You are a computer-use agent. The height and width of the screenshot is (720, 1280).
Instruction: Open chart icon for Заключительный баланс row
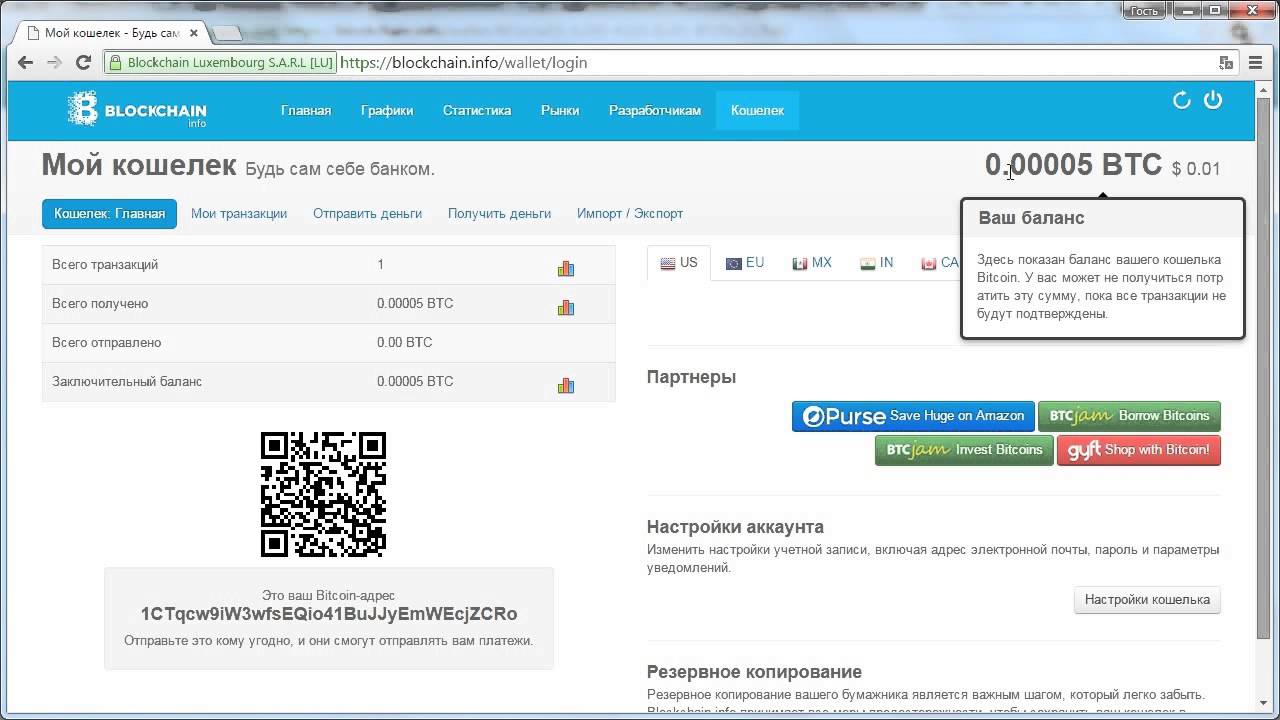tap(566, 385)
